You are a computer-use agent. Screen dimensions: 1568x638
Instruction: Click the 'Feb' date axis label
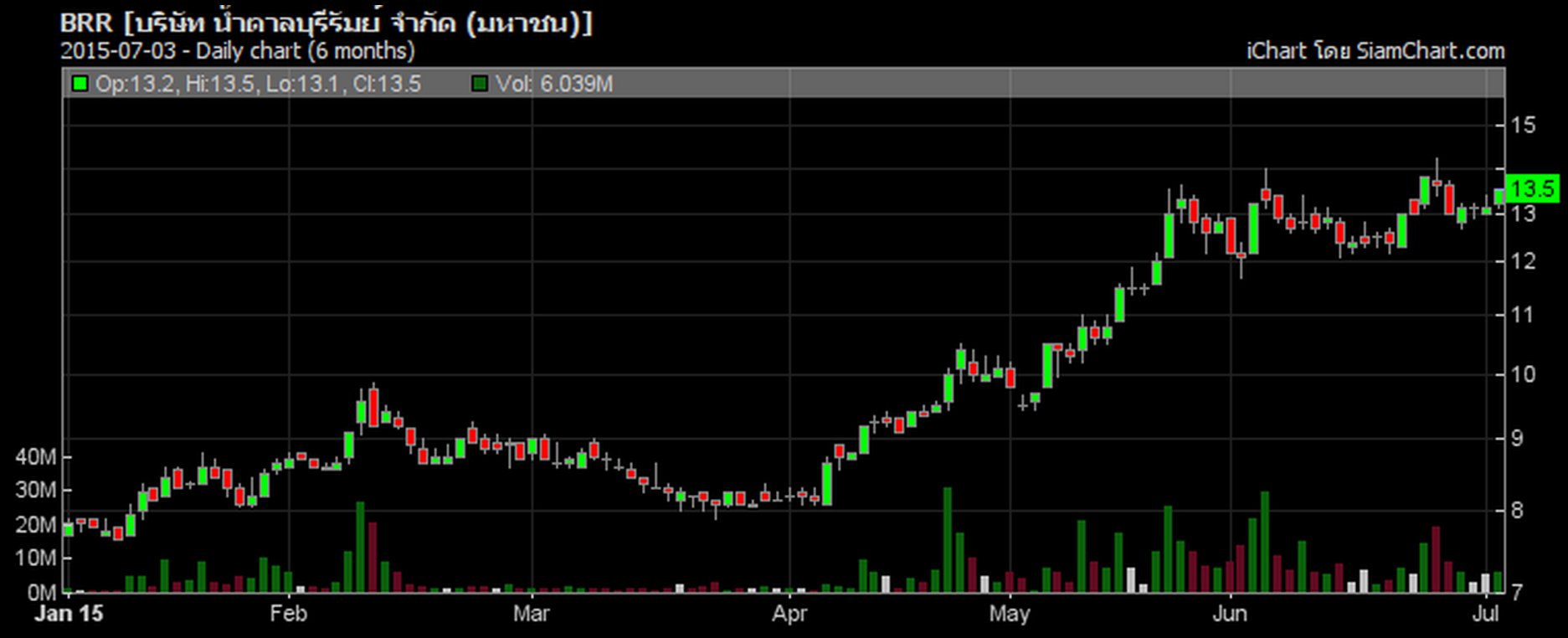coord(289,614)
